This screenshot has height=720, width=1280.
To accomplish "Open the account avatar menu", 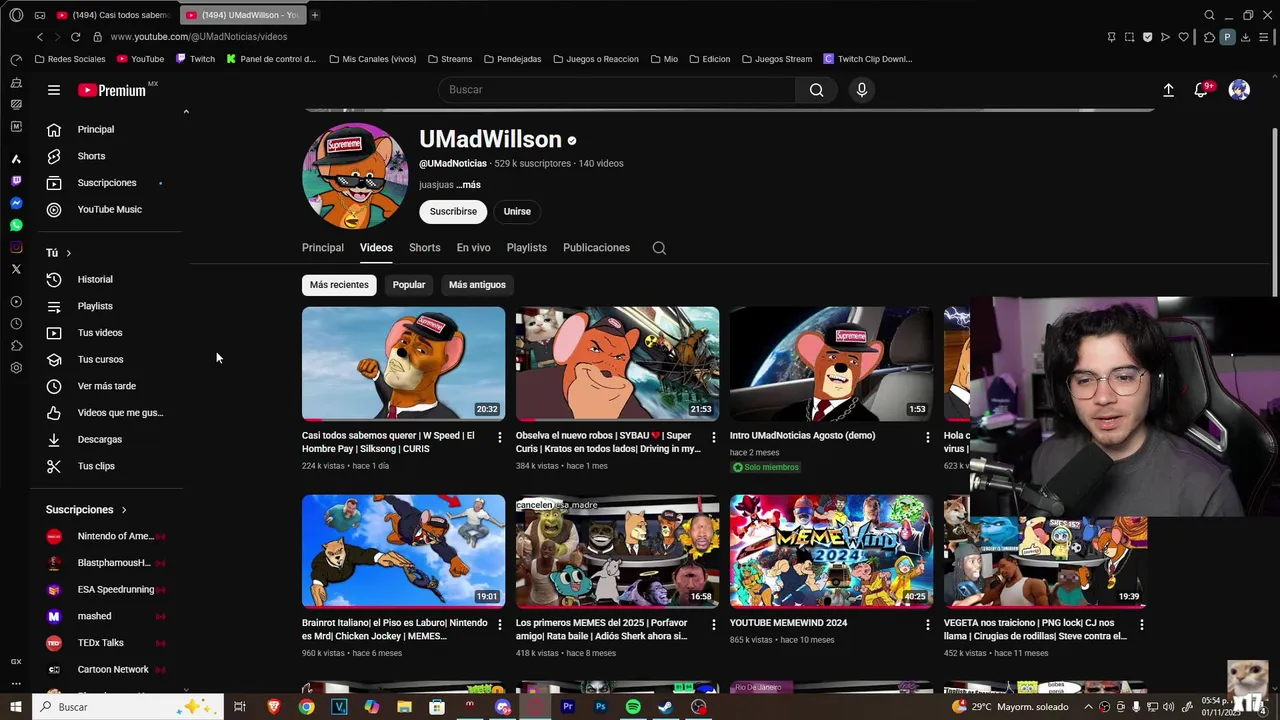I will click(x=1239, y=90).
